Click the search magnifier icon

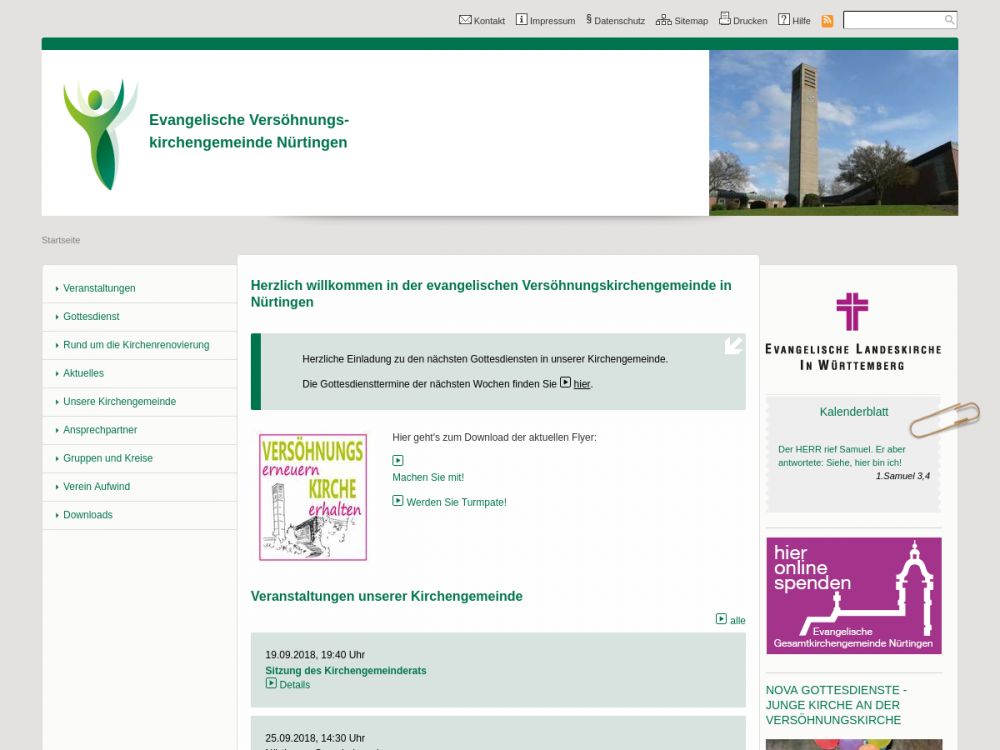(949, 20)
